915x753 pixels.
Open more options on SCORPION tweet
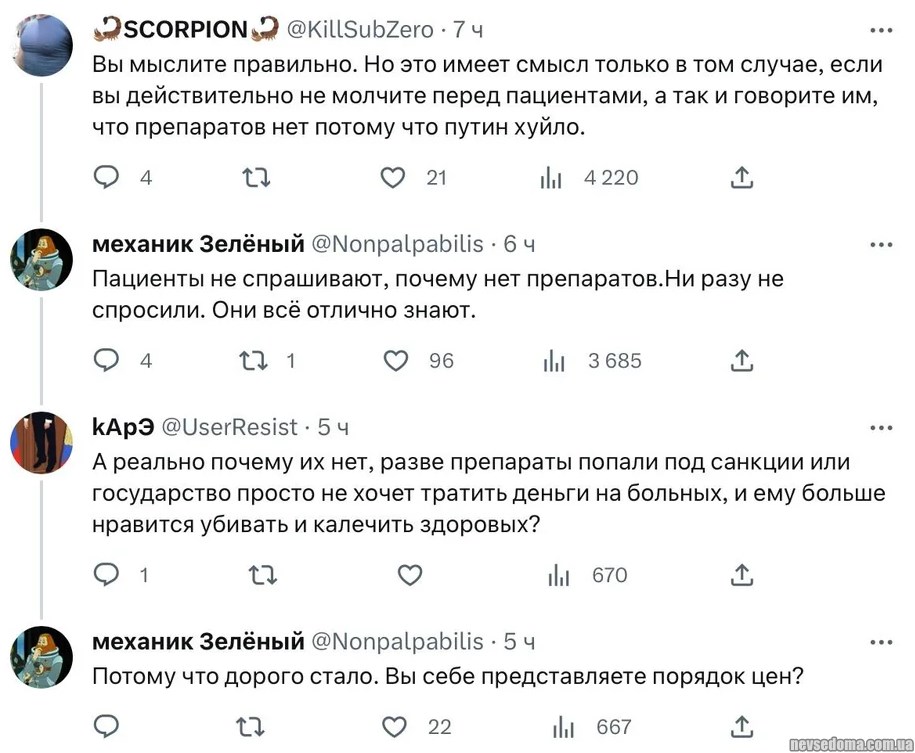[881, 30]
